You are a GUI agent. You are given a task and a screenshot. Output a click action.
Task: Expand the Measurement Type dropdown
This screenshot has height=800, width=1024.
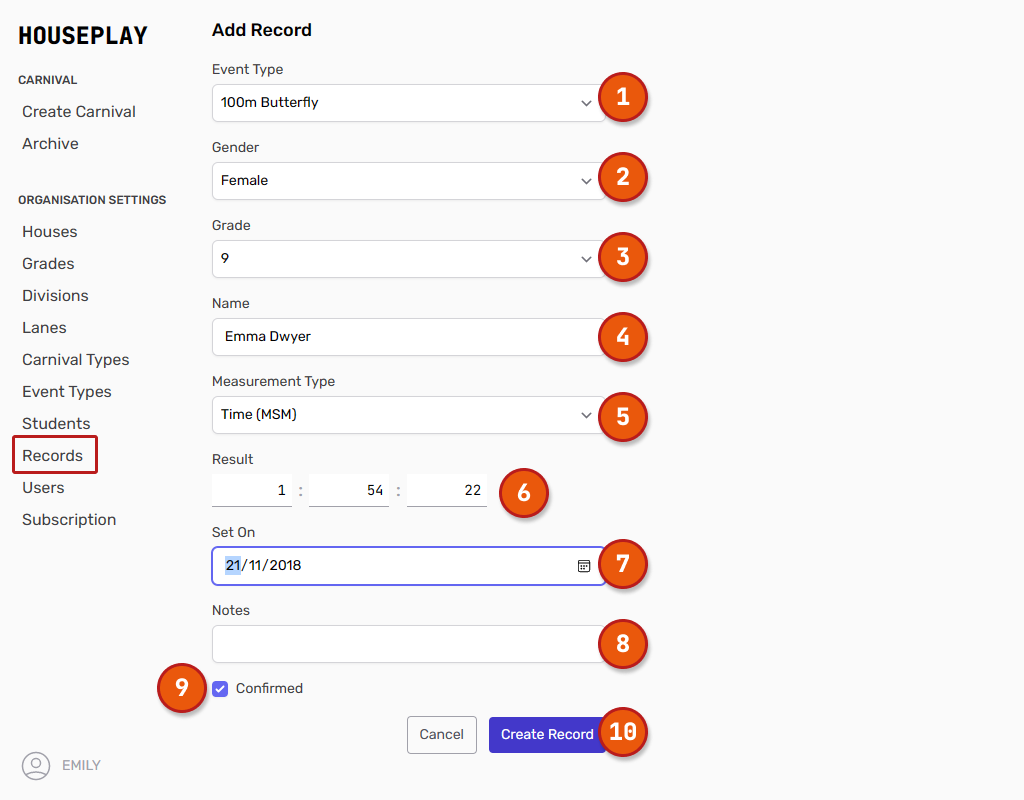point(406,415)
